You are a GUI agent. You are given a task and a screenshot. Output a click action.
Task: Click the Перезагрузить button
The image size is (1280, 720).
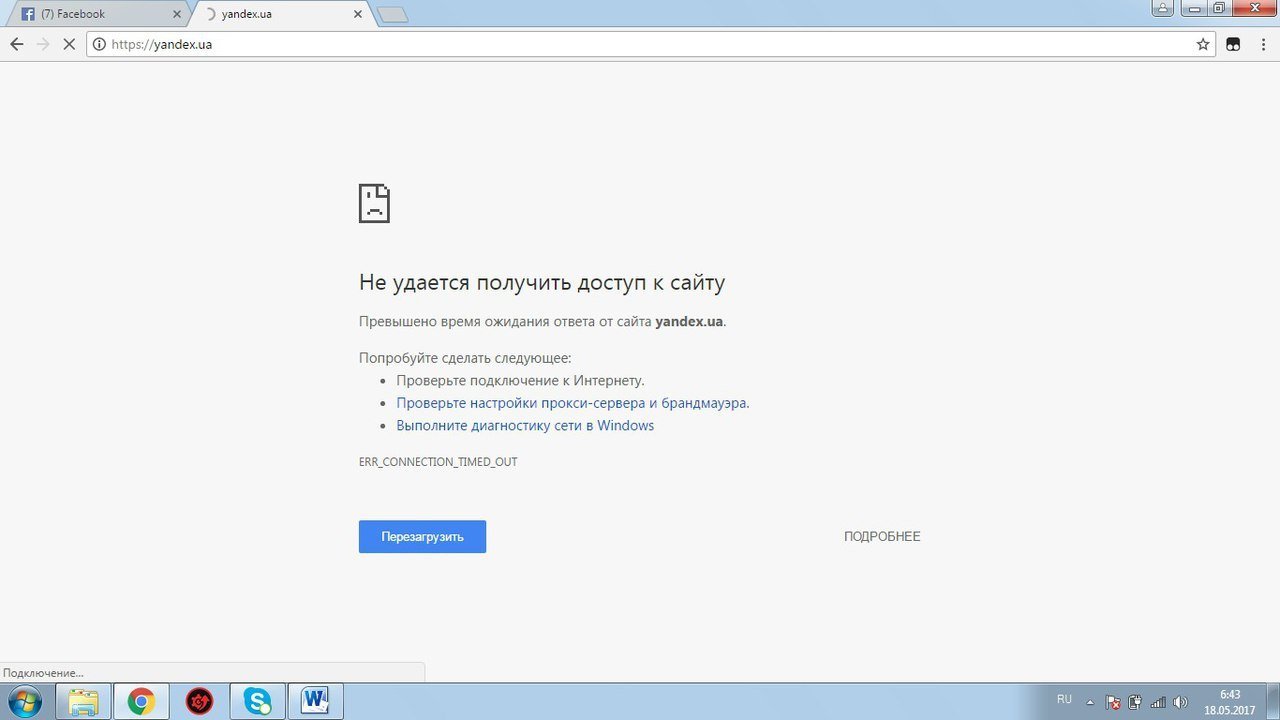422,537
